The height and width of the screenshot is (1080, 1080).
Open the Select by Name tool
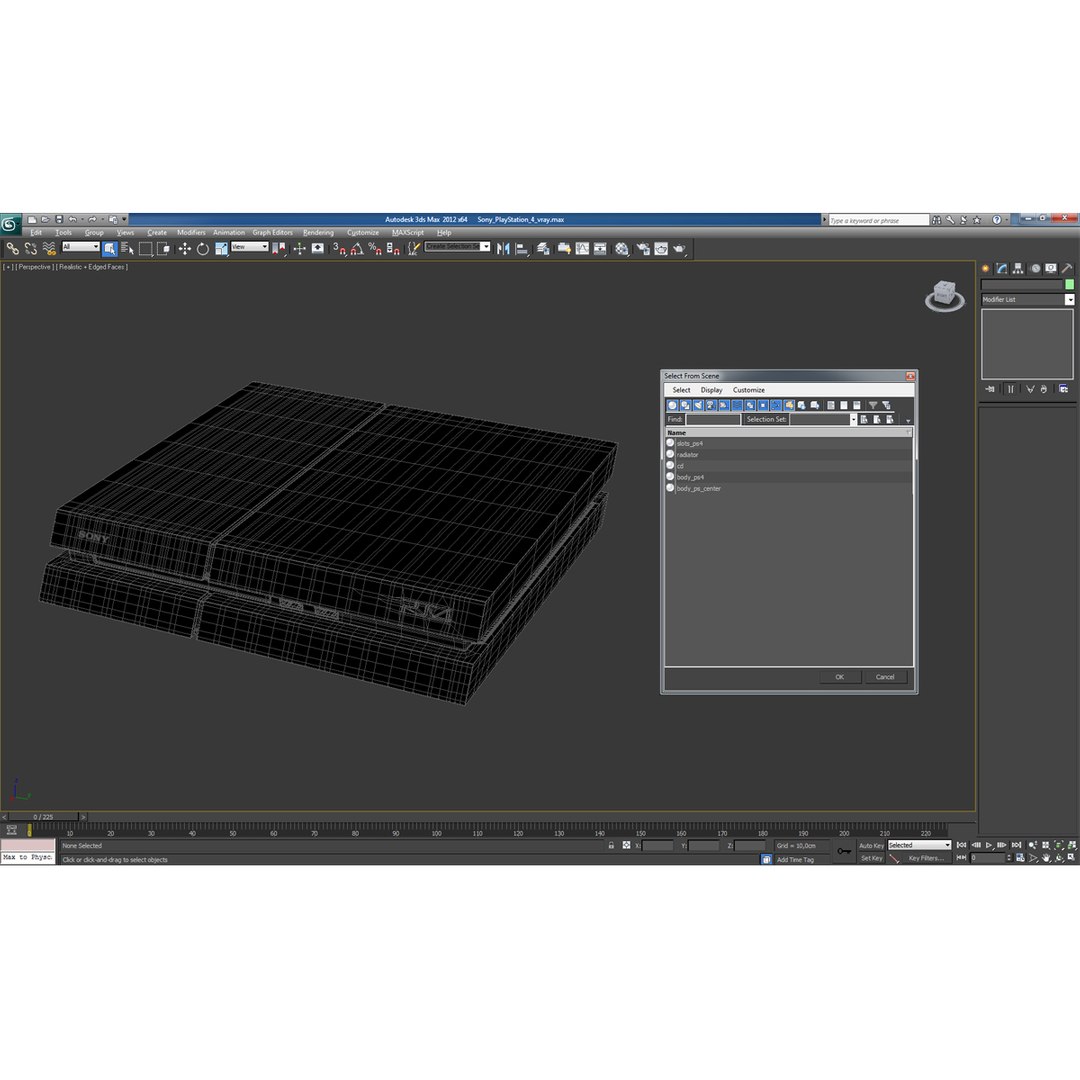pyautogui.click(x=127, y=249)
